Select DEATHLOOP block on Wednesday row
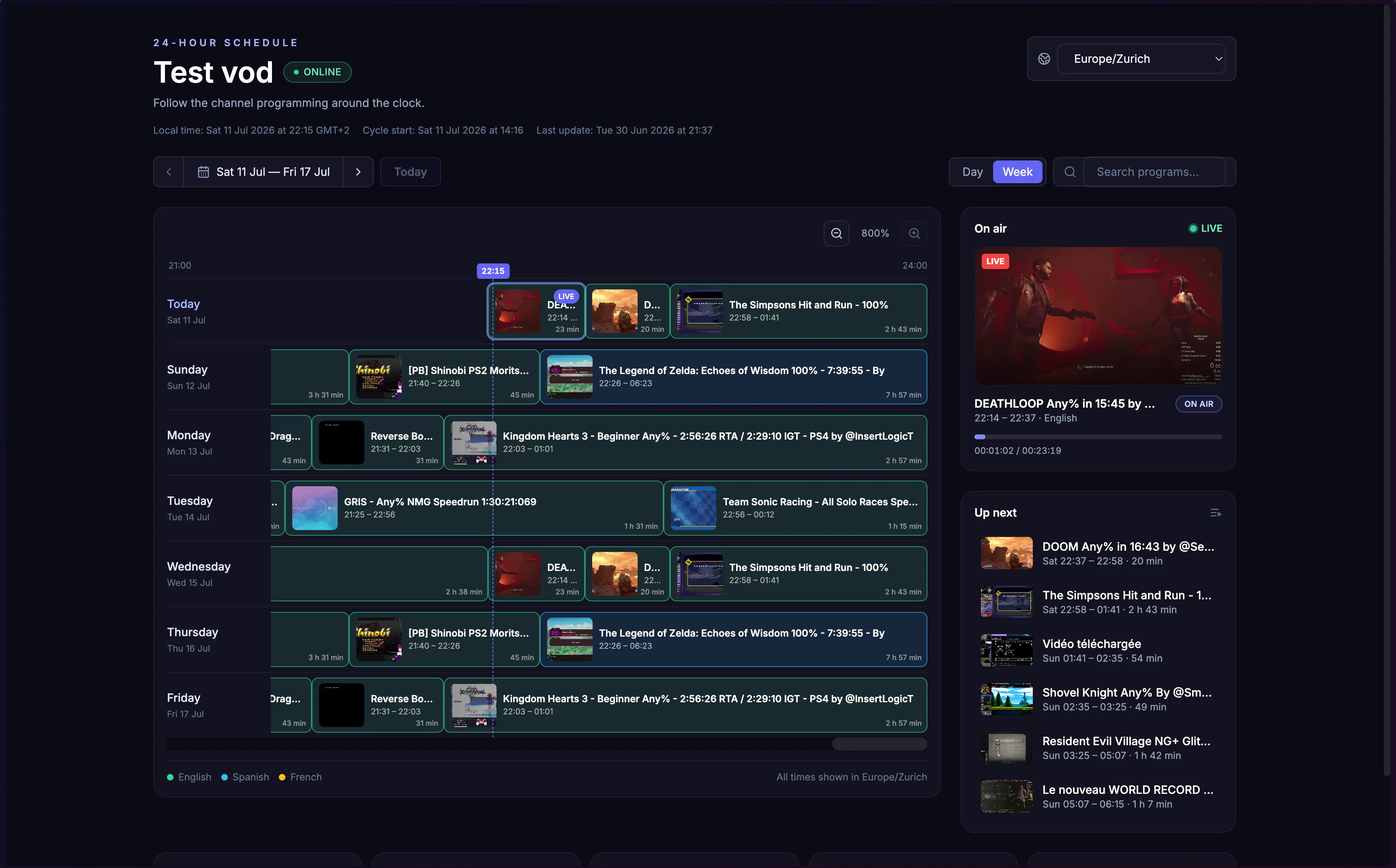Screen dimensions: 1396x868 pyautogui.click(x=536, y=573)
